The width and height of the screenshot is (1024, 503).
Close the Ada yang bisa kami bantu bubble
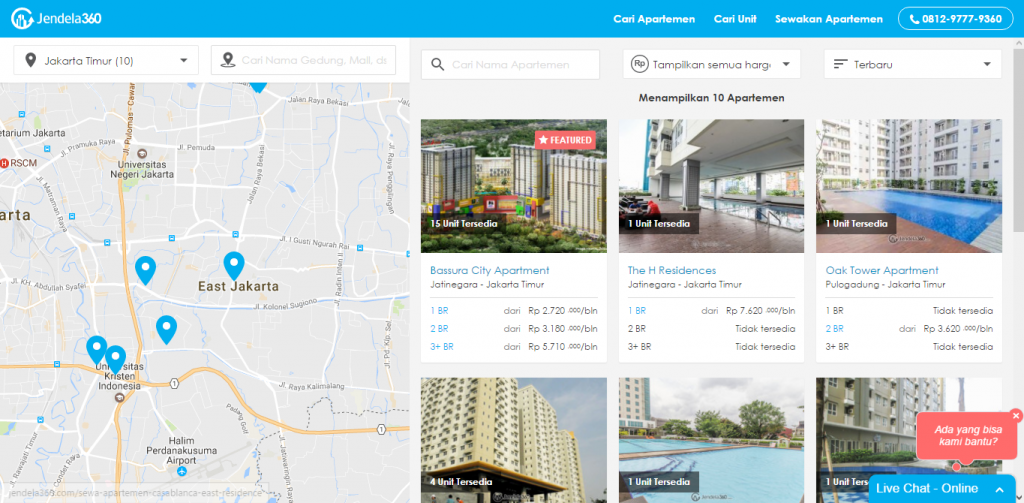1016,415
